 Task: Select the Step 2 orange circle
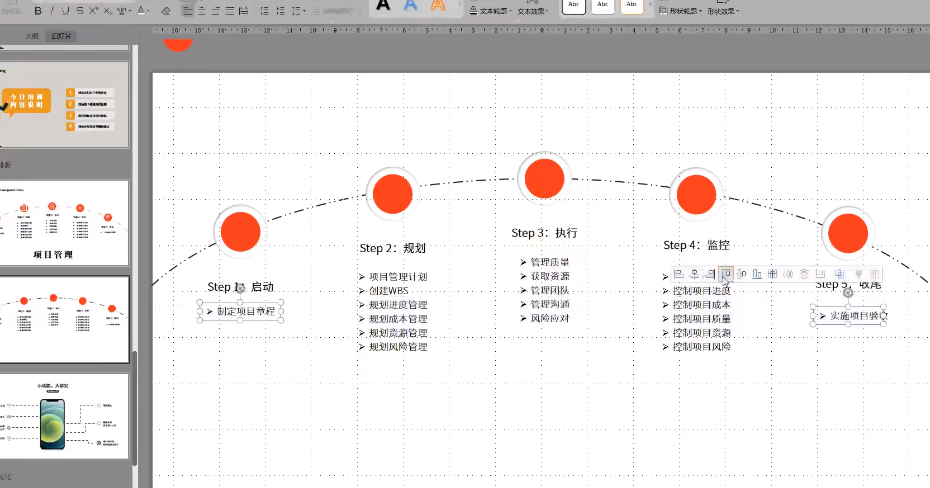tap(392, 194)
